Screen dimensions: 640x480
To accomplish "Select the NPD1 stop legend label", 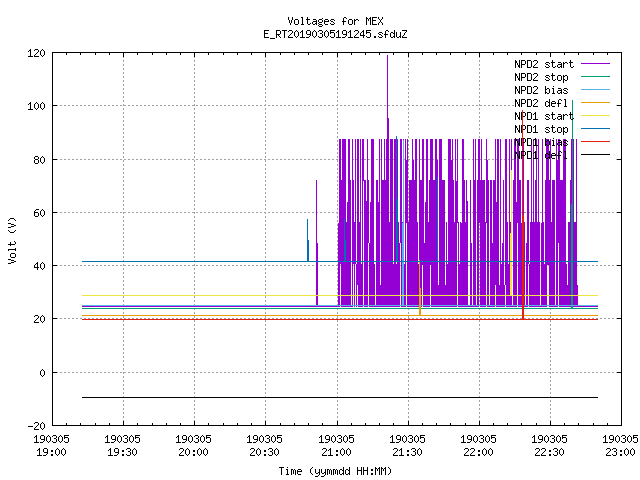I will [x=541, y=129].
